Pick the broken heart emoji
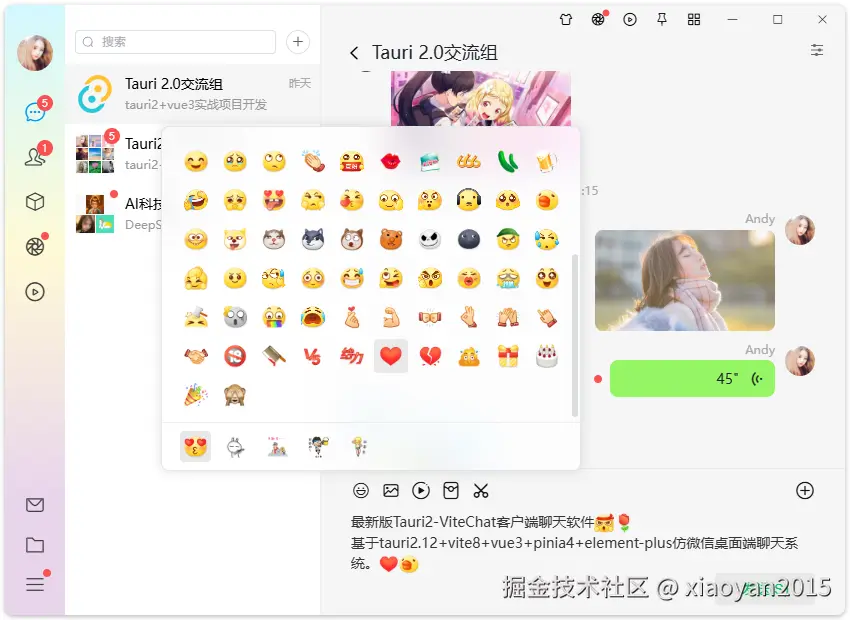Screen dimensions: 850x620 [430, 356]
